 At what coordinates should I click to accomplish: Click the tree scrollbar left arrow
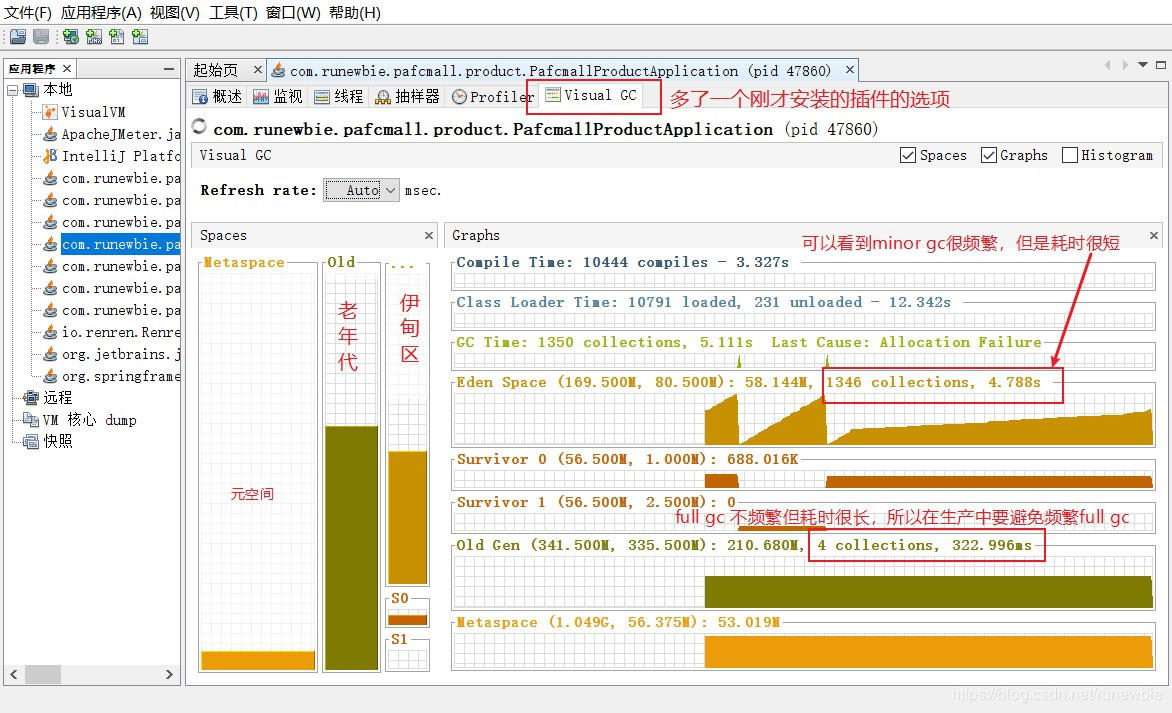(13, 674)
